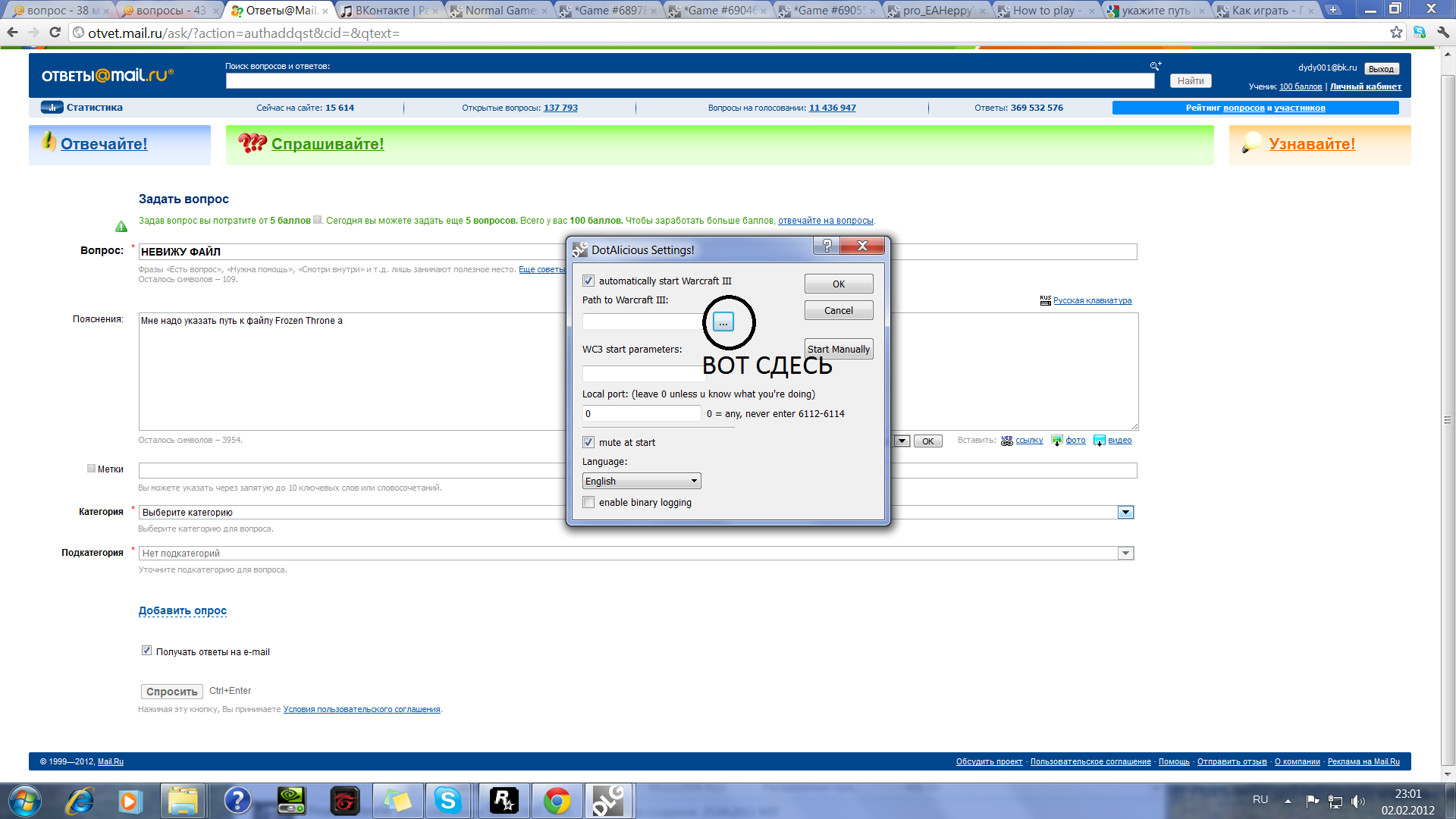Click the Rockstar Games taskbar icon
Image resolution: width=1456 pixels, height=819 pixels.
(x=504, y=801)
